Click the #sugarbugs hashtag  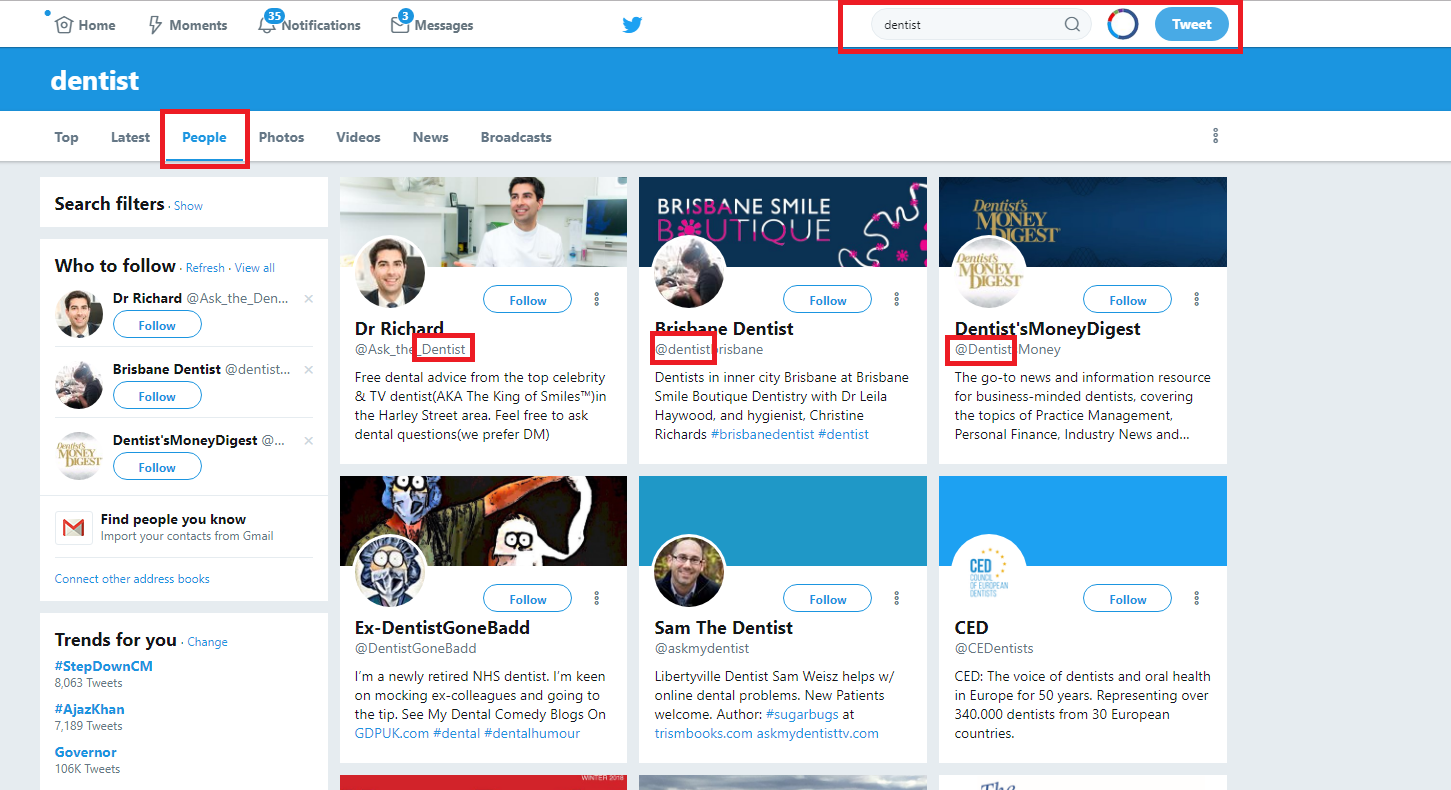(x=802, y=714)
